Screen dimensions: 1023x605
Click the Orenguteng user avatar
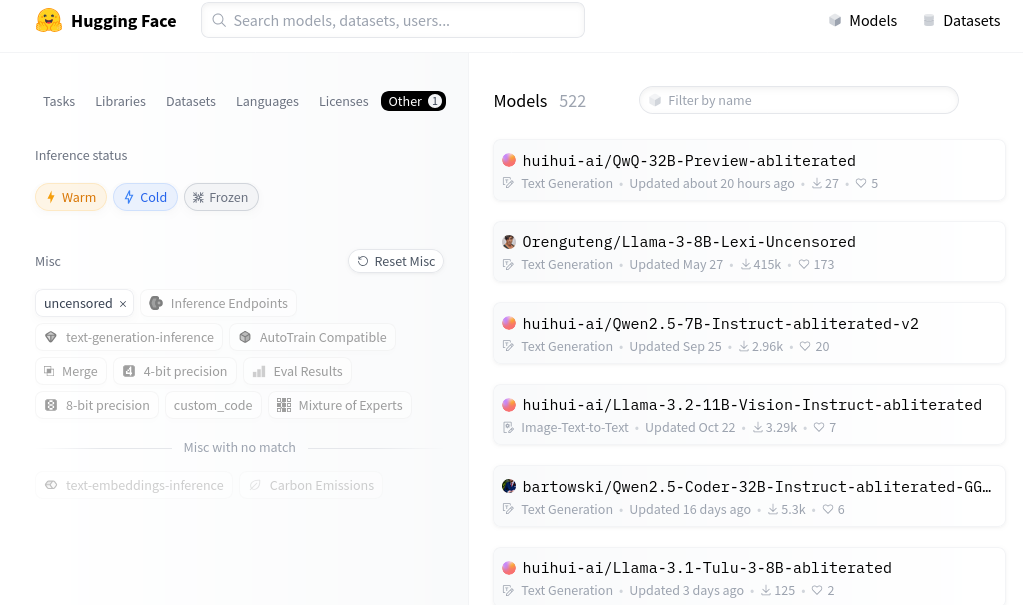509,242
